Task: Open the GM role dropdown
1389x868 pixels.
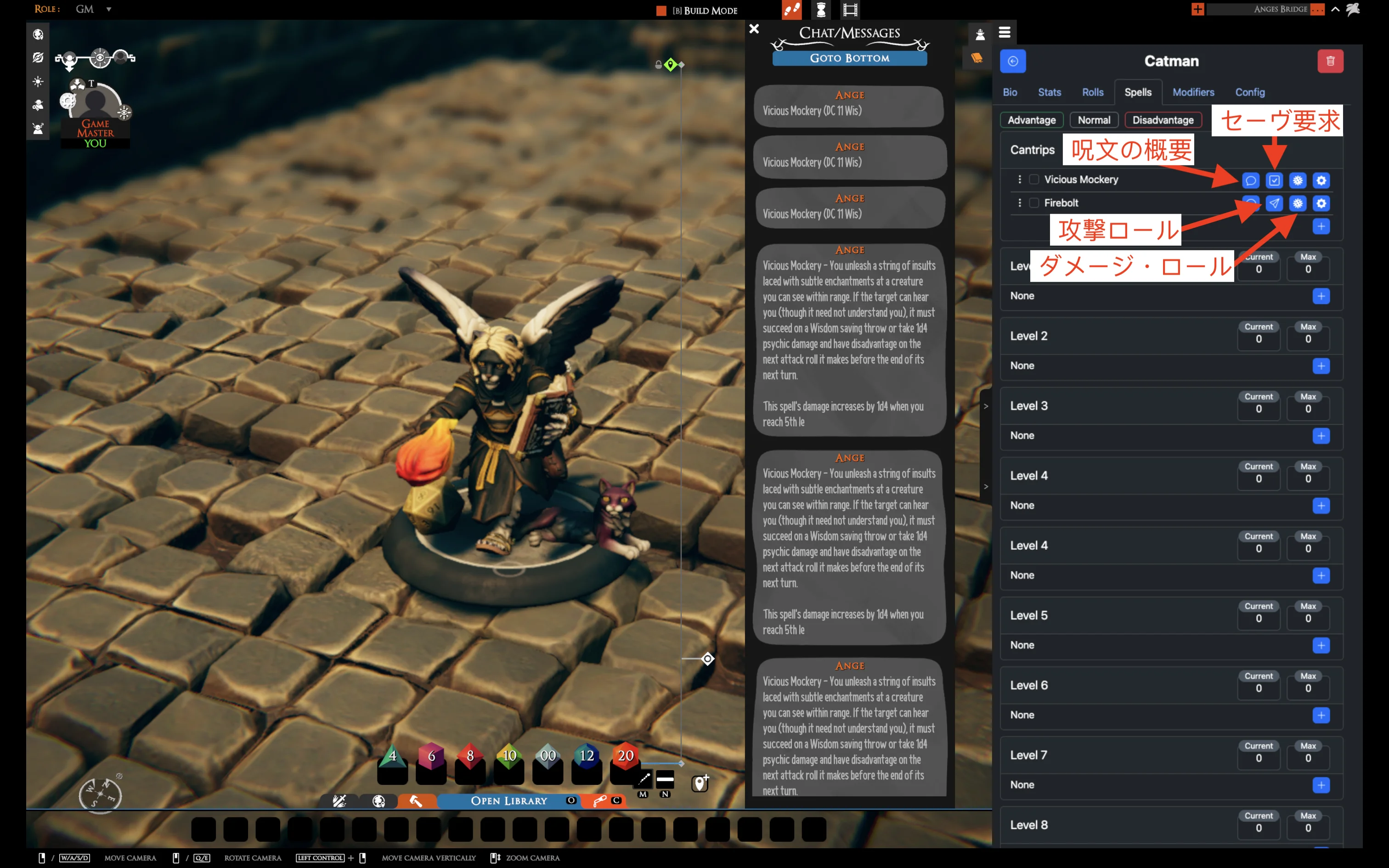Action: 108,9
